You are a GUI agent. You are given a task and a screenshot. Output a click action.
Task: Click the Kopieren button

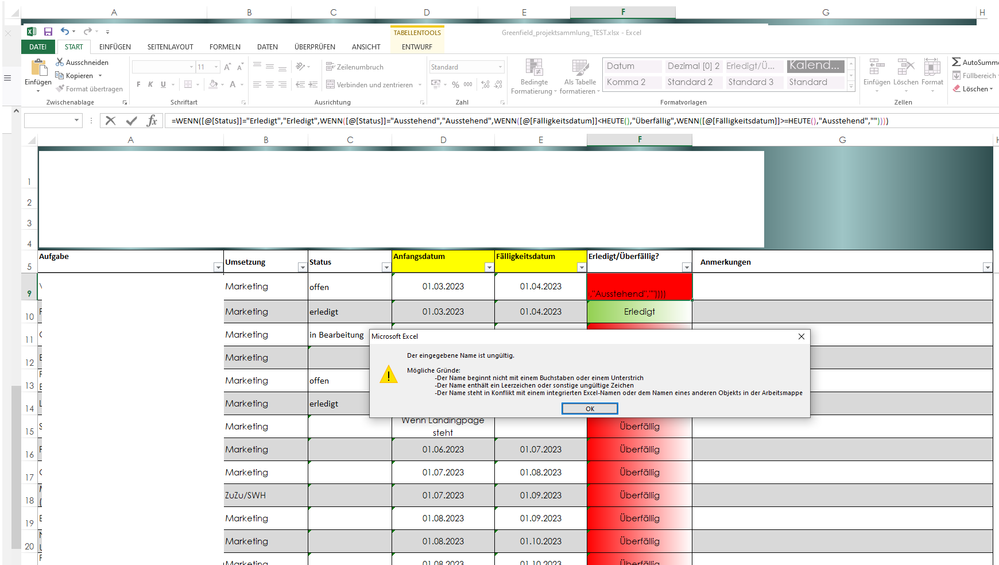click(x=79, y=75)
